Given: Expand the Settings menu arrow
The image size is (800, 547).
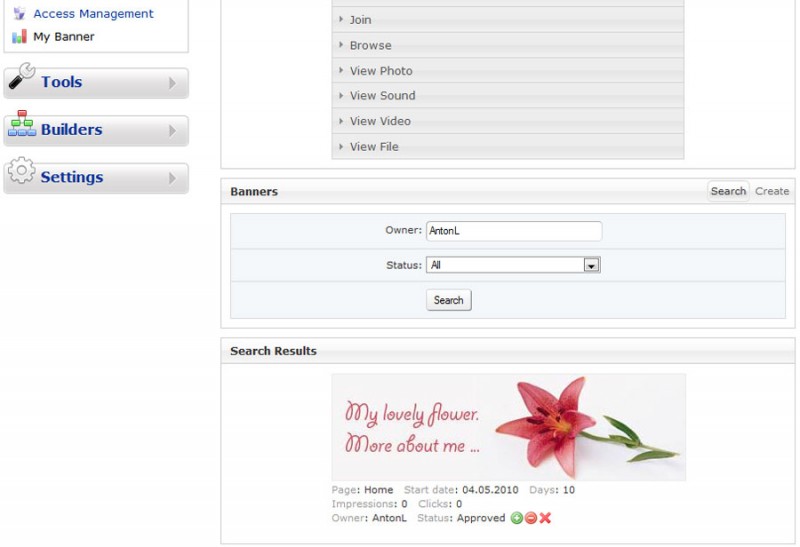Looking at the screenshot, I should [x=172, y=178].
